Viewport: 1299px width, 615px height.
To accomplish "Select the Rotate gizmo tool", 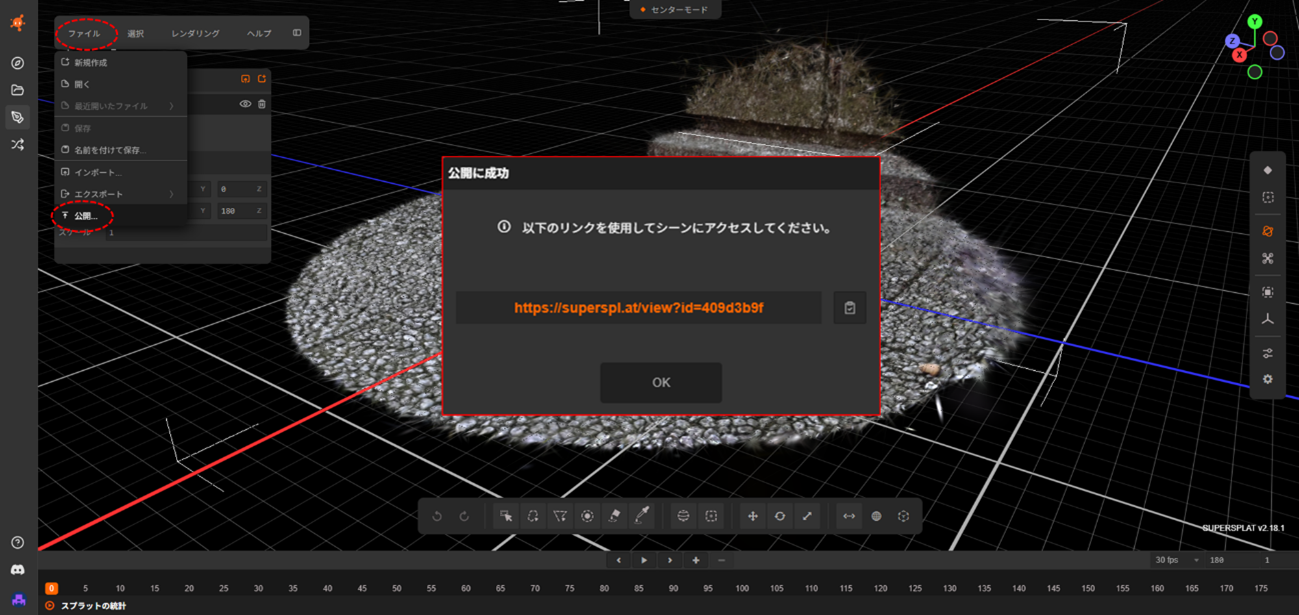I will coord(781,516).
